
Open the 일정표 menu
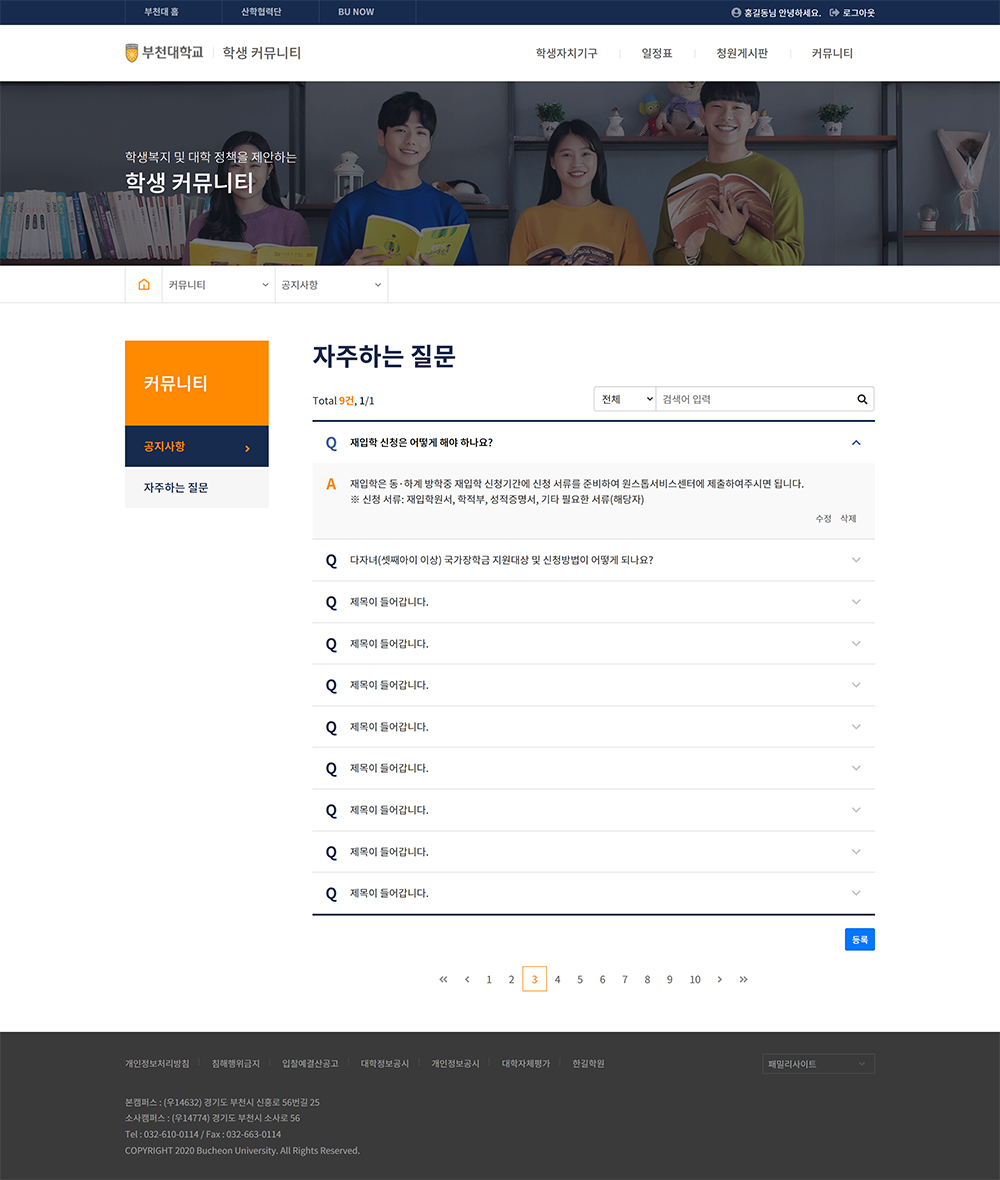pyautogui.click(x=657, y=53)
